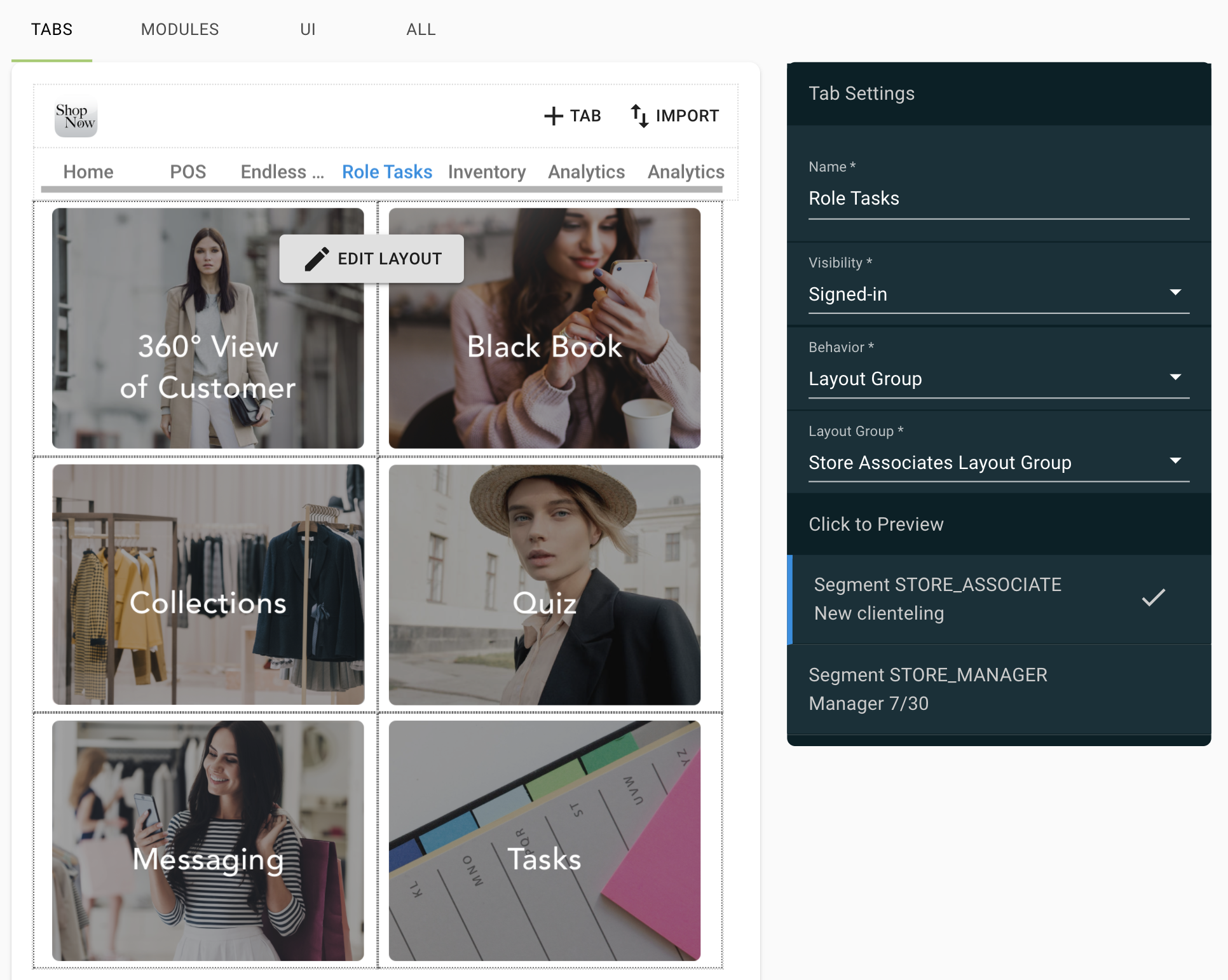This screenshot has width=1228, height=980.
Task: Open the Visibility dropdown set to Signed-in
Action: click(x=999, y=294)
